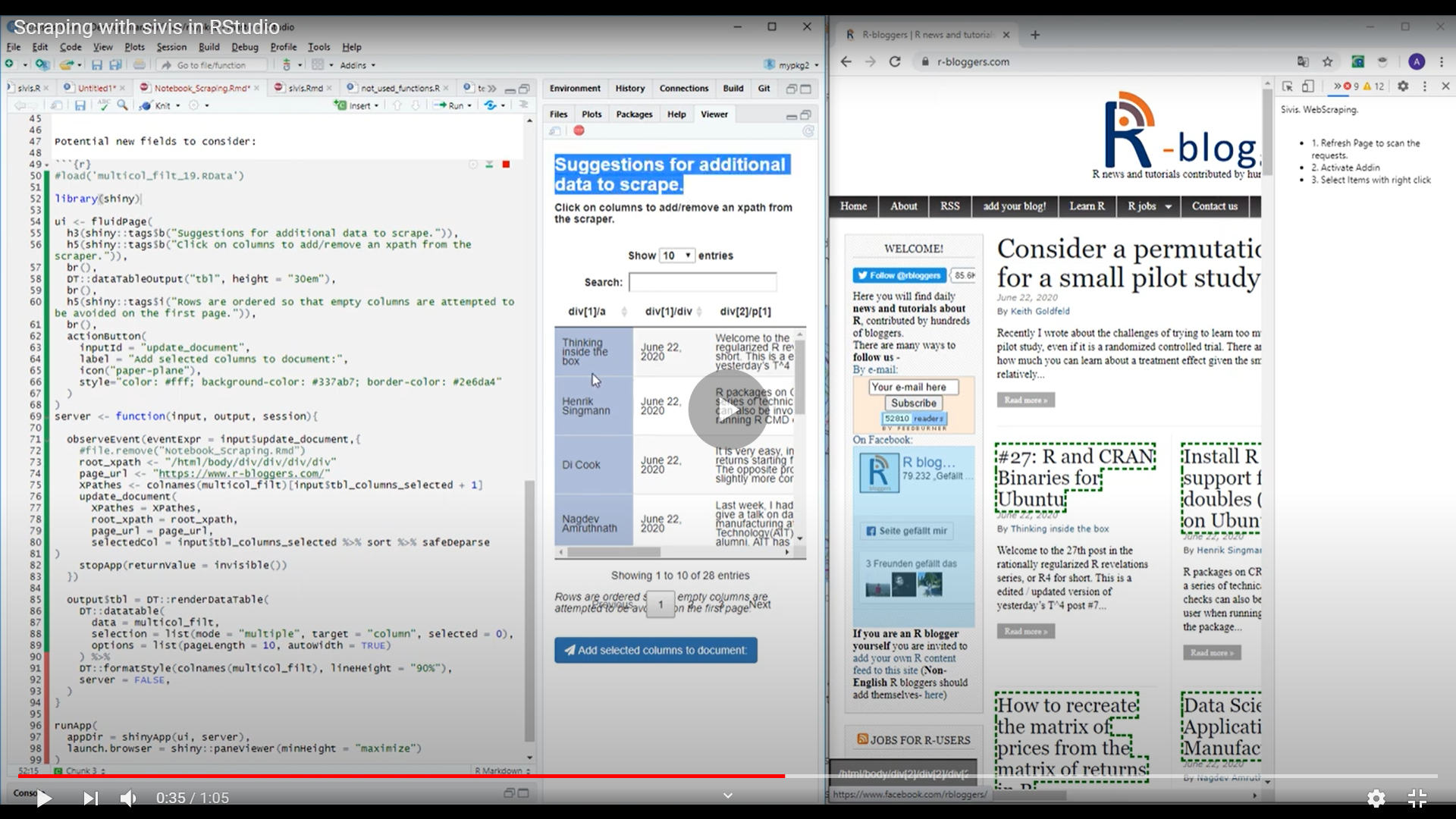Screen dimensions: 1456x819
Task: Click the video Play button
Action: point(44,798)
